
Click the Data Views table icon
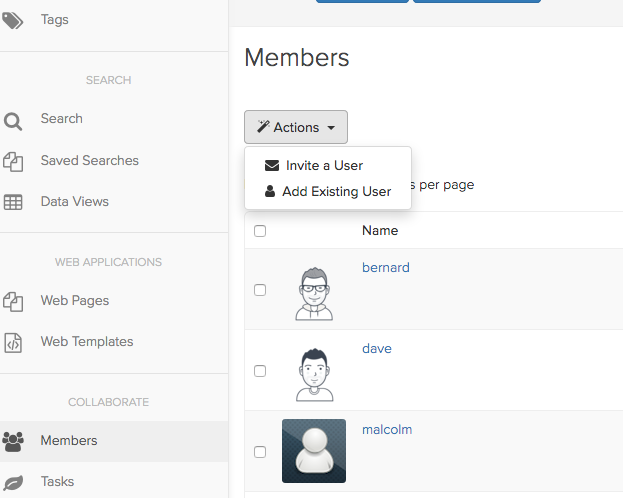[x=13, y=202]
